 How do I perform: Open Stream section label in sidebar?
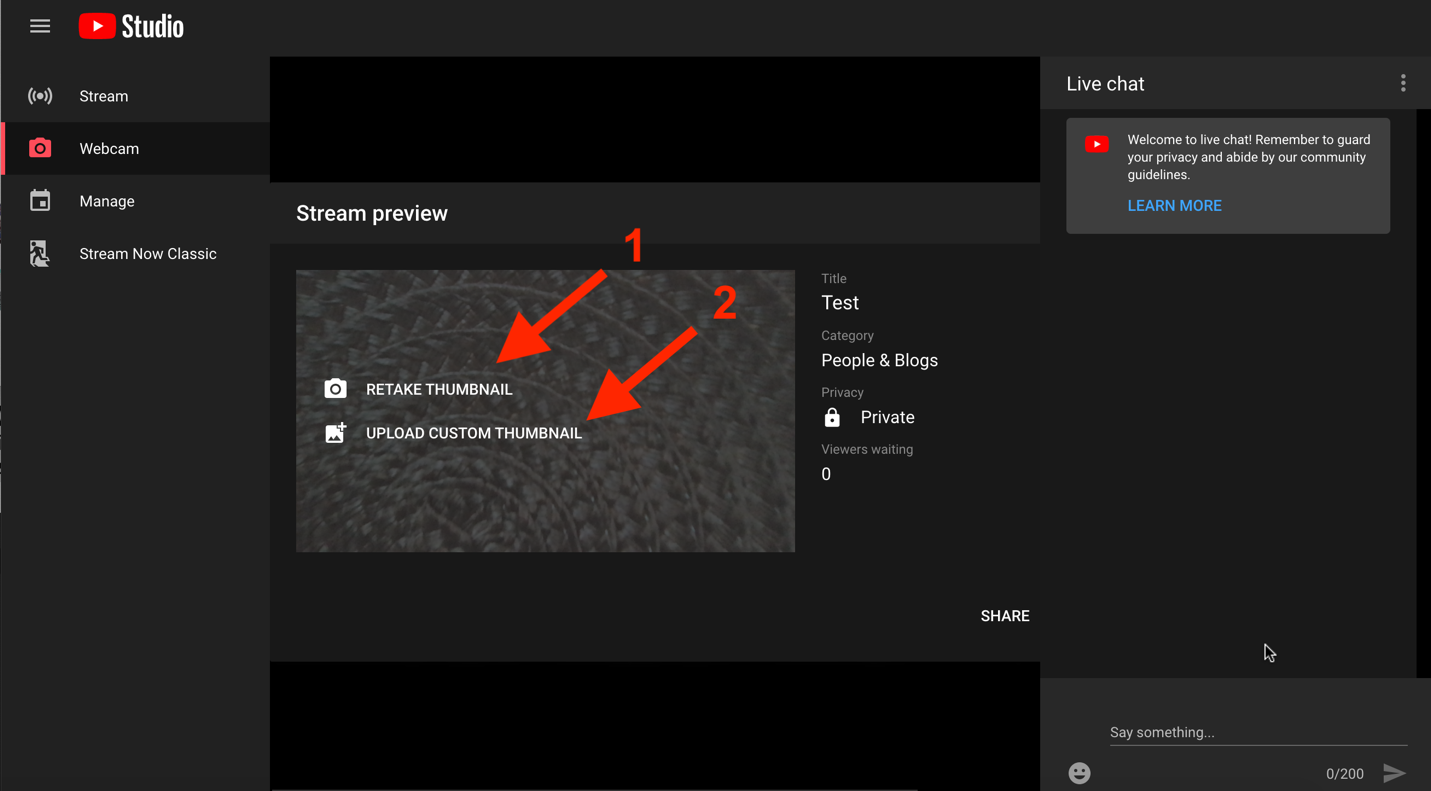pos(104,96)
